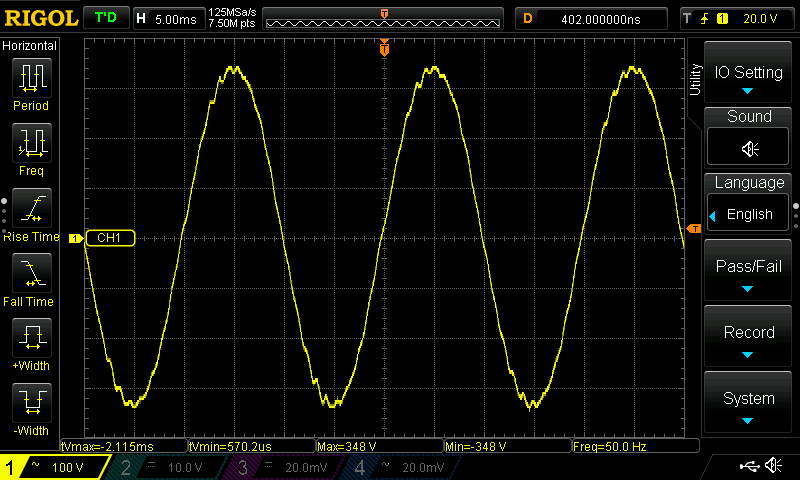Toggle the Sound speaker icon
The width and height of the screenshot is (800, 480).
(x=749, y=148)
